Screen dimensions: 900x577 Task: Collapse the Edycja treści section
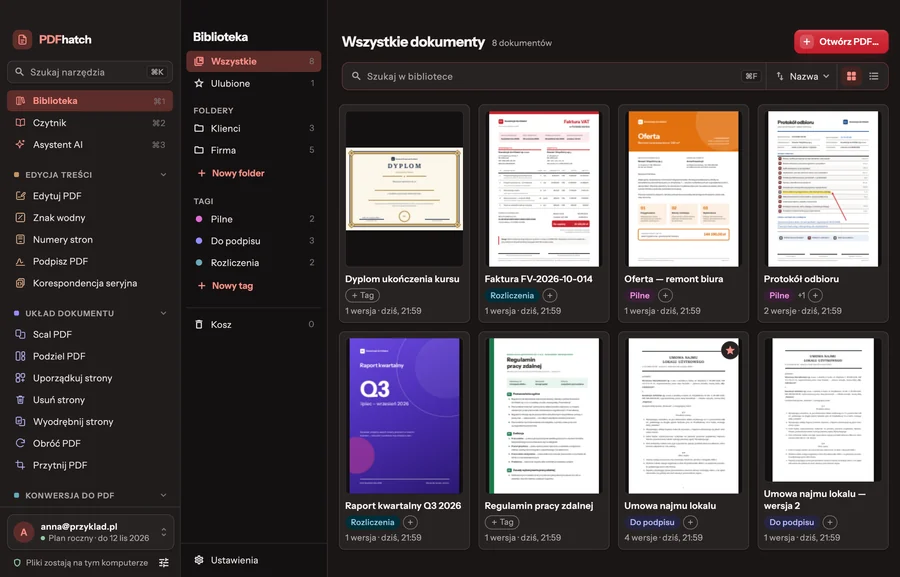pyautogui.click(x=163, y=175)
